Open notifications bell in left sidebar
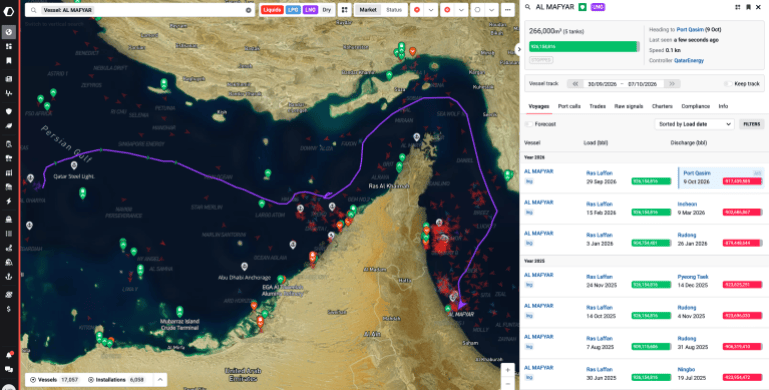 click(x=8, y=355)
